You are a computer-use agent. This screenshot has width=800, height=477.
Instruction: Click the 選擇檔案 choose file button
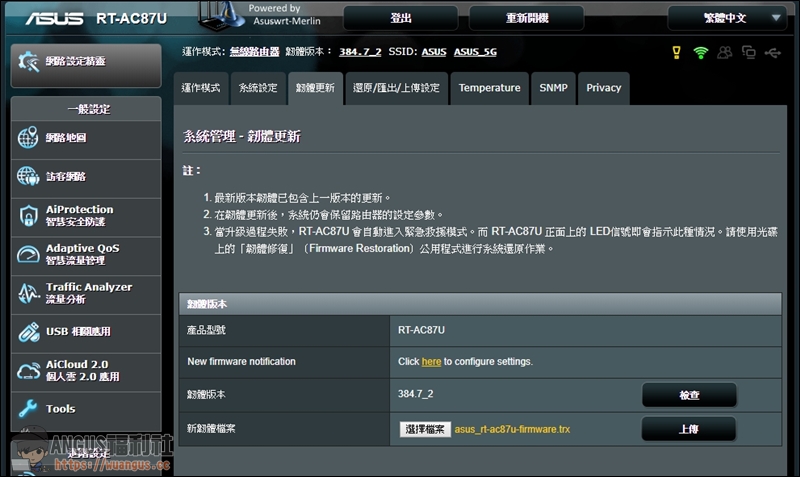(424, 429)
